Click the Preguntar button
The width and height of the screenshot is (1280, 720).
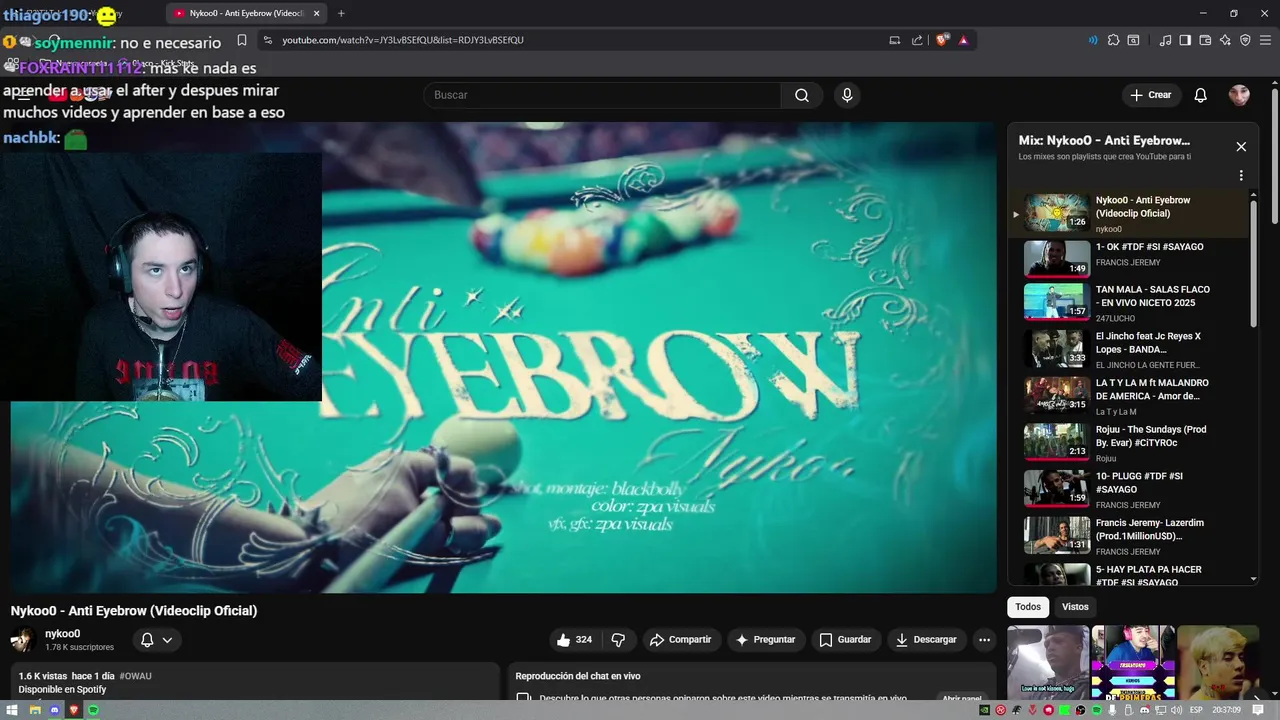(765, 640)
